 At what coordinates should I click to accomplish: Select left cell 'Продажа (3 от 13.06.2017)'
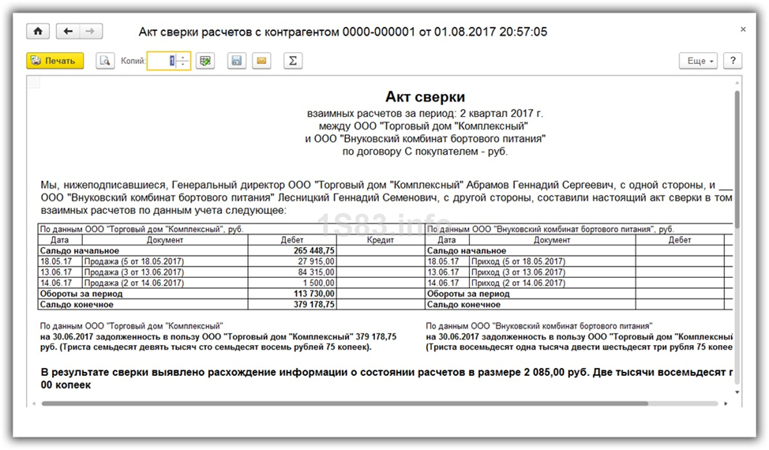165,272
